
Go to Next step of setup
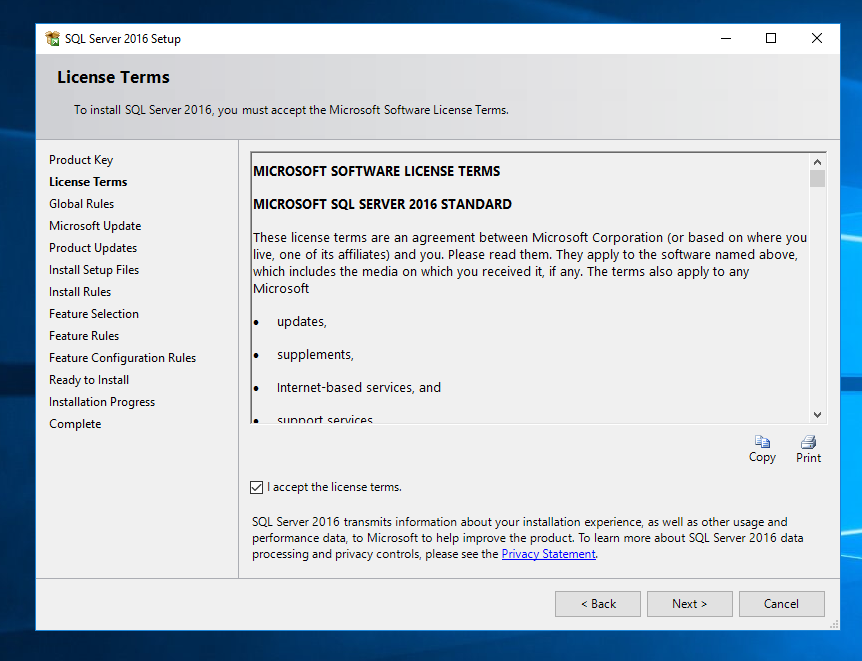click(689, 604)
